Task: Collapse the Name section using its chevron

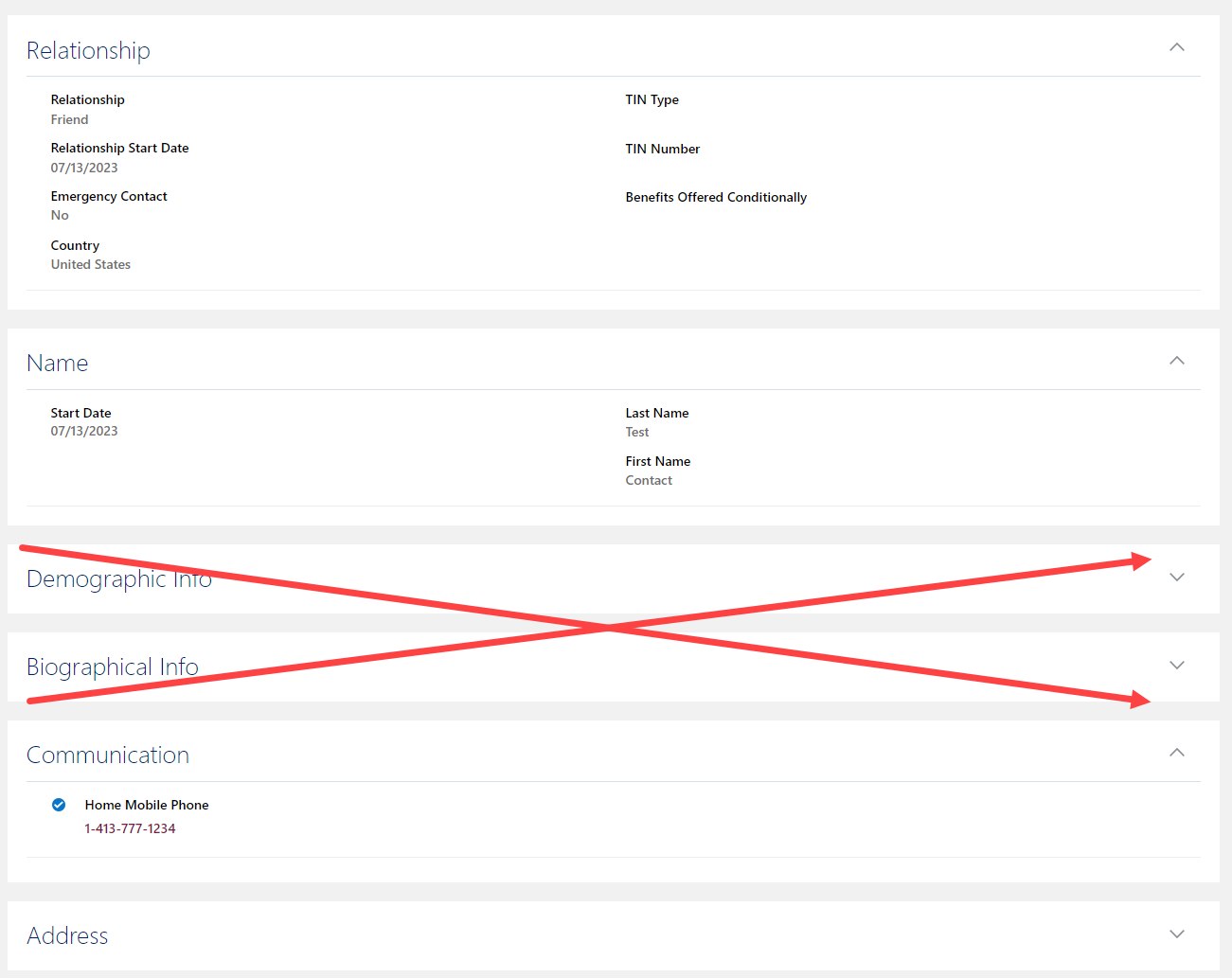Action: tap(1176, 361)
